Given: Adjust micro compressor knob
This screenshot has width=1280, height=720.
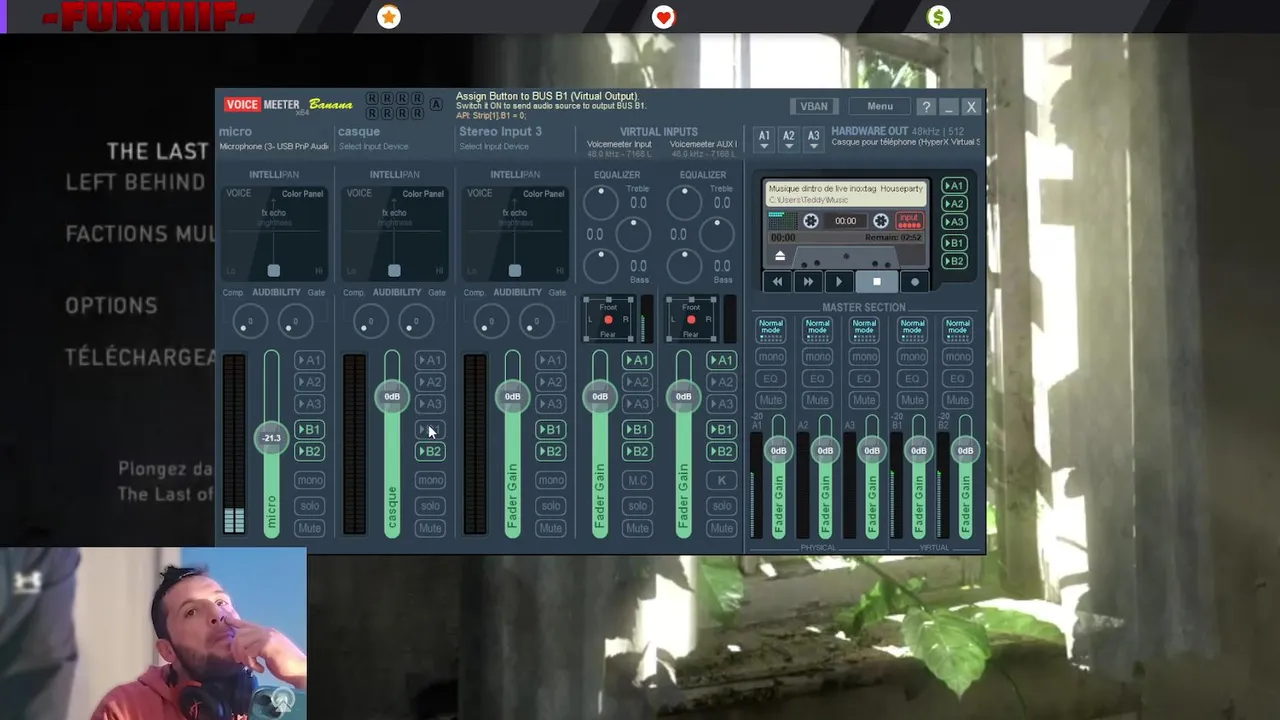Looking at the screenshot, I should (x=249, y=322).
